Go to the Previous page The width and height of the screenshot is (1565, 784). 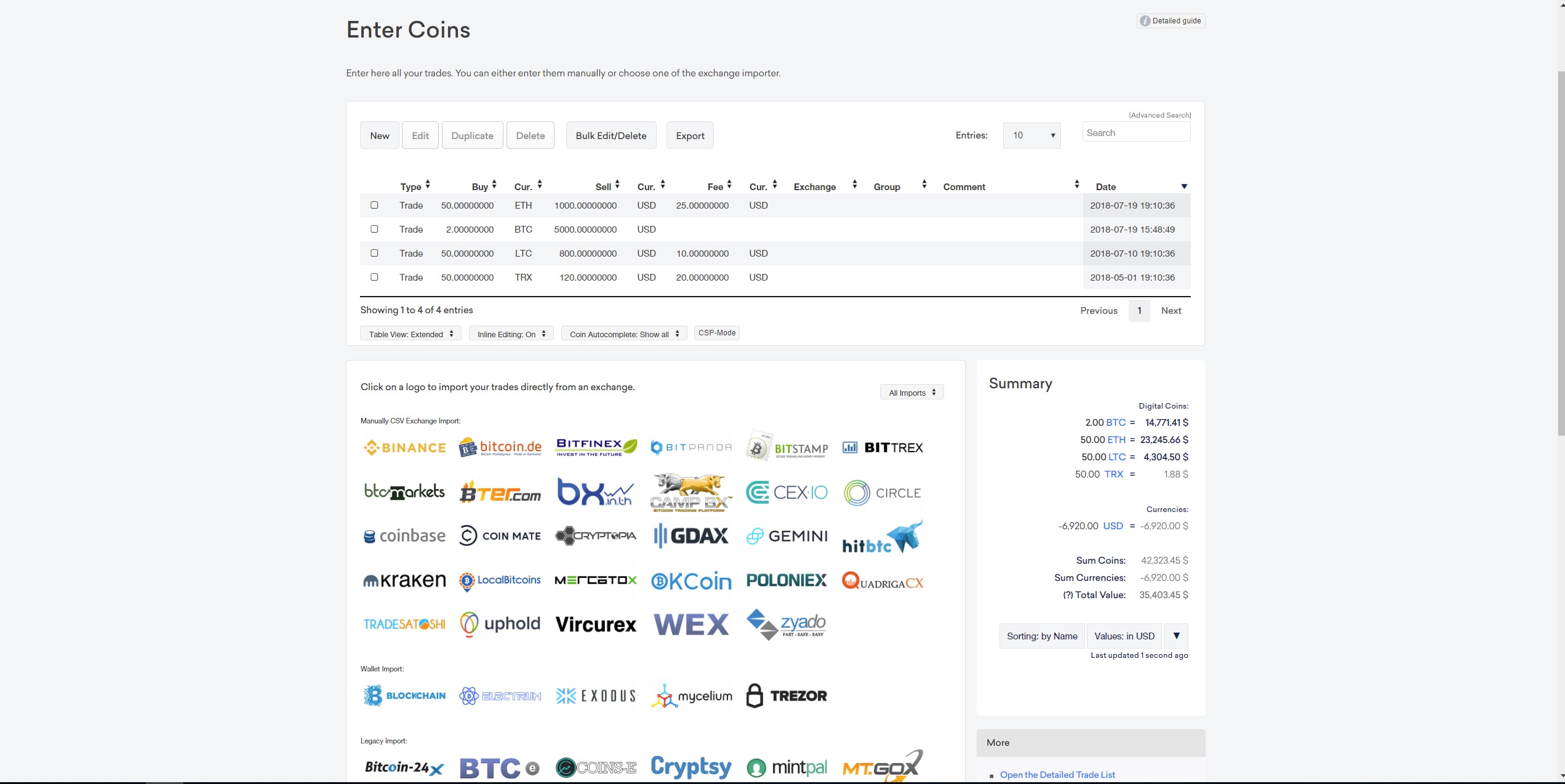click(1099, 310)
